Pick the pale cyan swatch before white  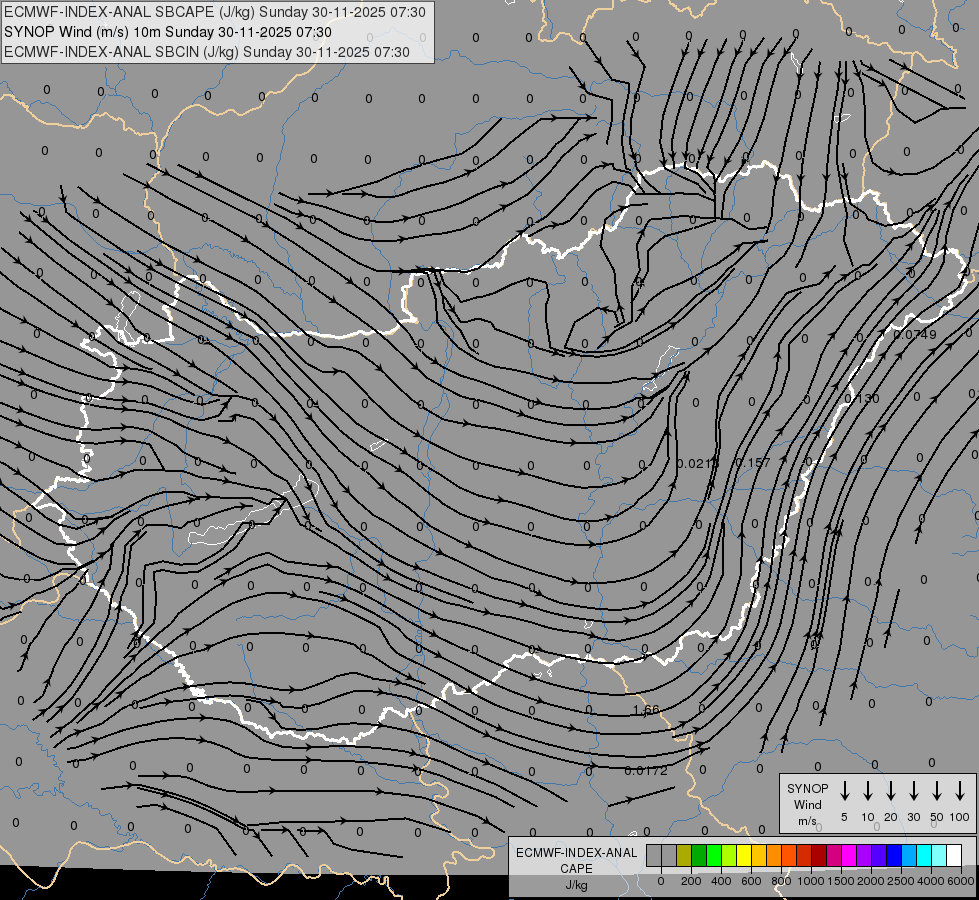coord(940,855)
